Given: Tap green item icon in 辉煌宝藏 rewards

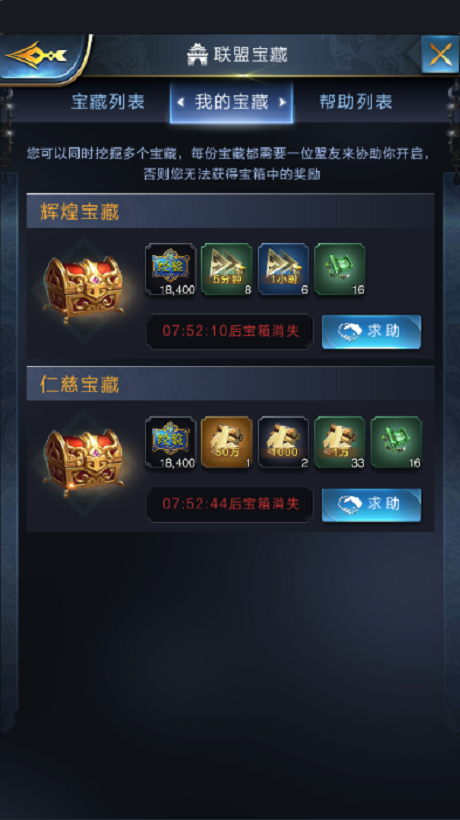Looking at the screenshot, I should [x=340, y=269].
